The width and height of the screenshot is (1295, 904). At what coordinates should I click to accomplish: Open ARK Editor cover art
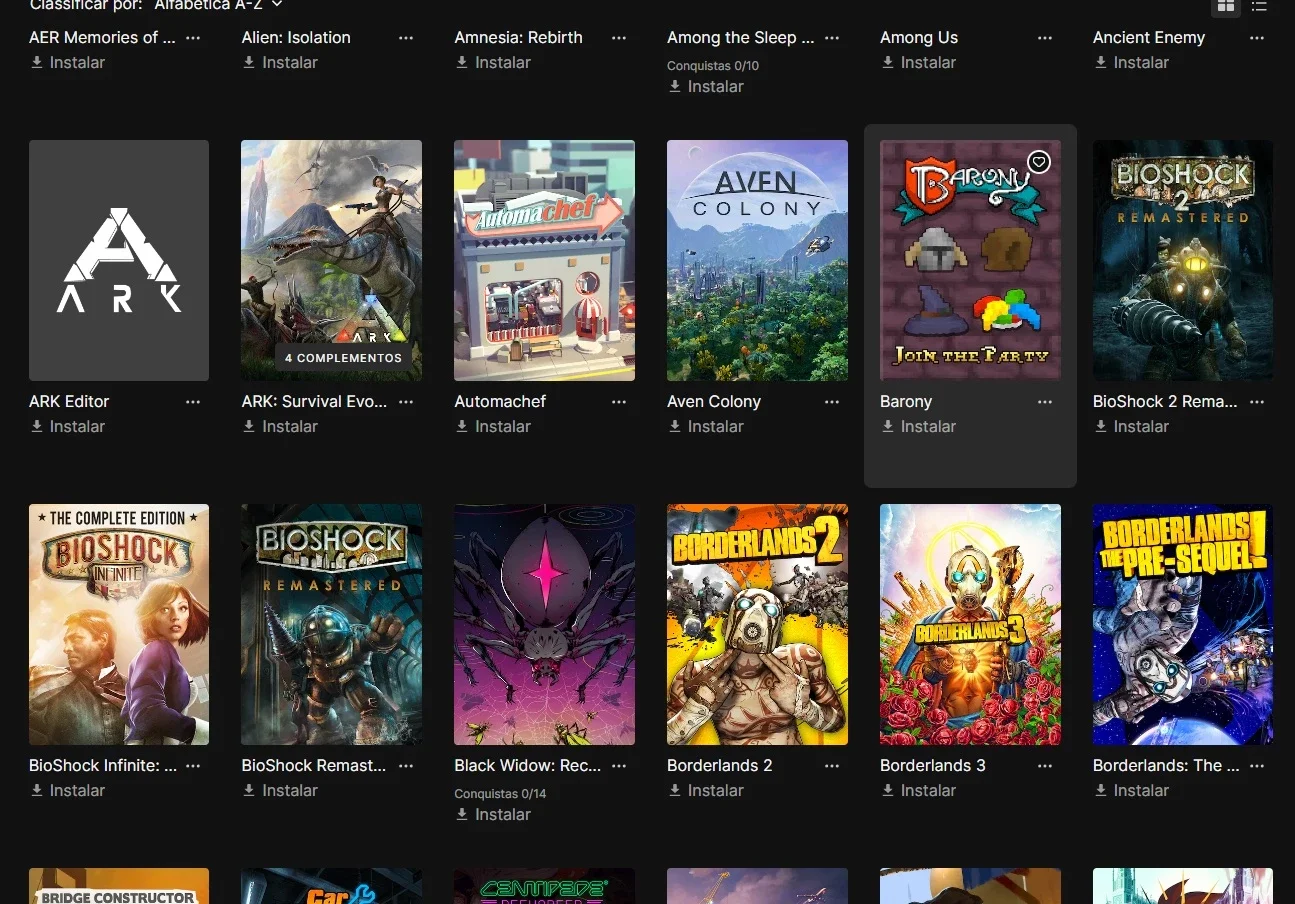pyautogui.click(x=119, y=260)
